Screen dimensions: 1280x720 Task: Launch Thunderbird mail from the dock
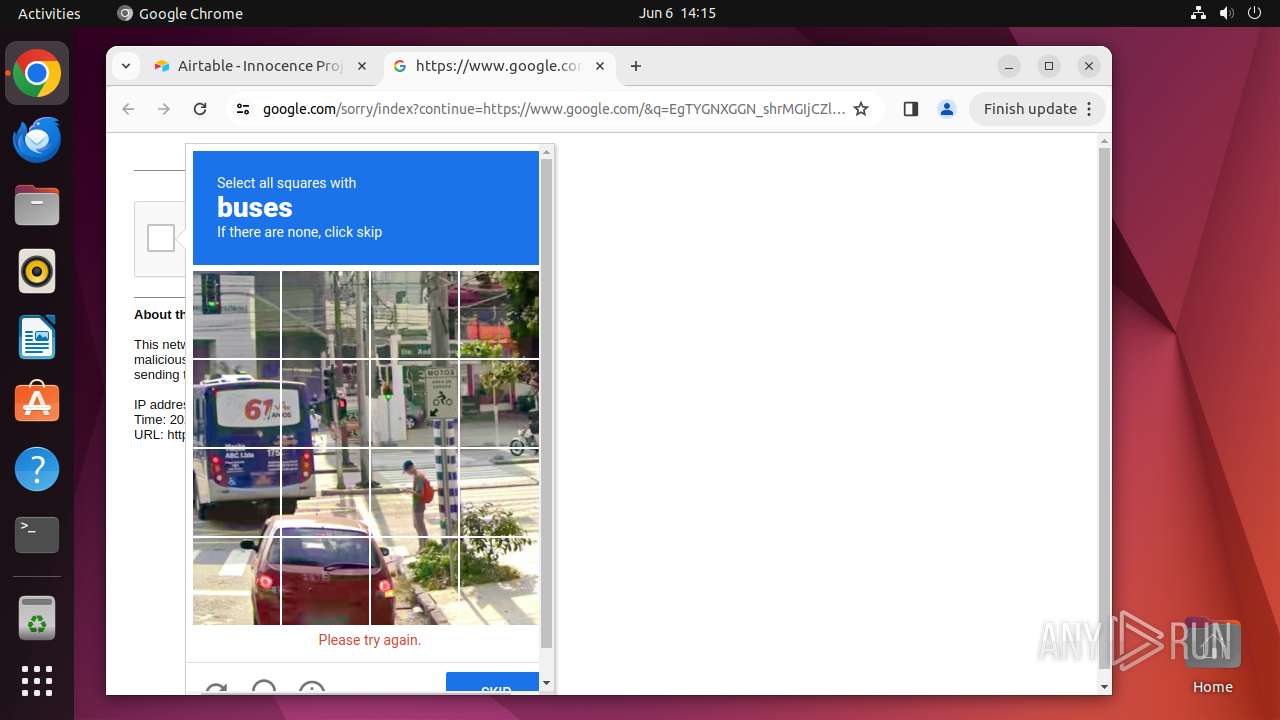[37, 140]
